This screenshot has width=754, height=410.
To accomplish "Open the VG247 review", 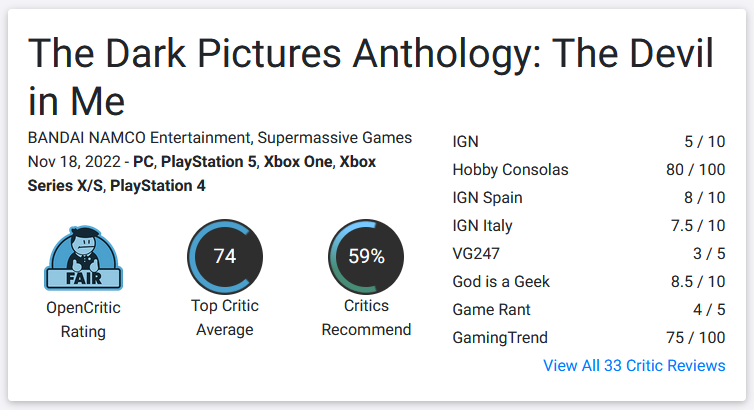I will [589, 253].
